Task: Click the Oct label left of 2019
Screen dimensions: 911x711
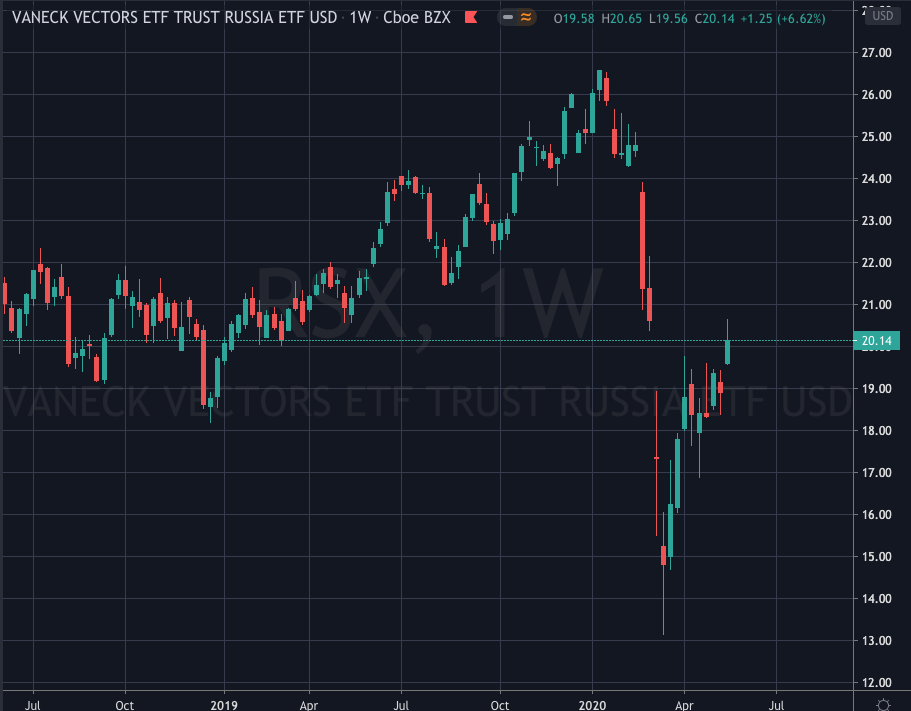Action: coord(124,705)
